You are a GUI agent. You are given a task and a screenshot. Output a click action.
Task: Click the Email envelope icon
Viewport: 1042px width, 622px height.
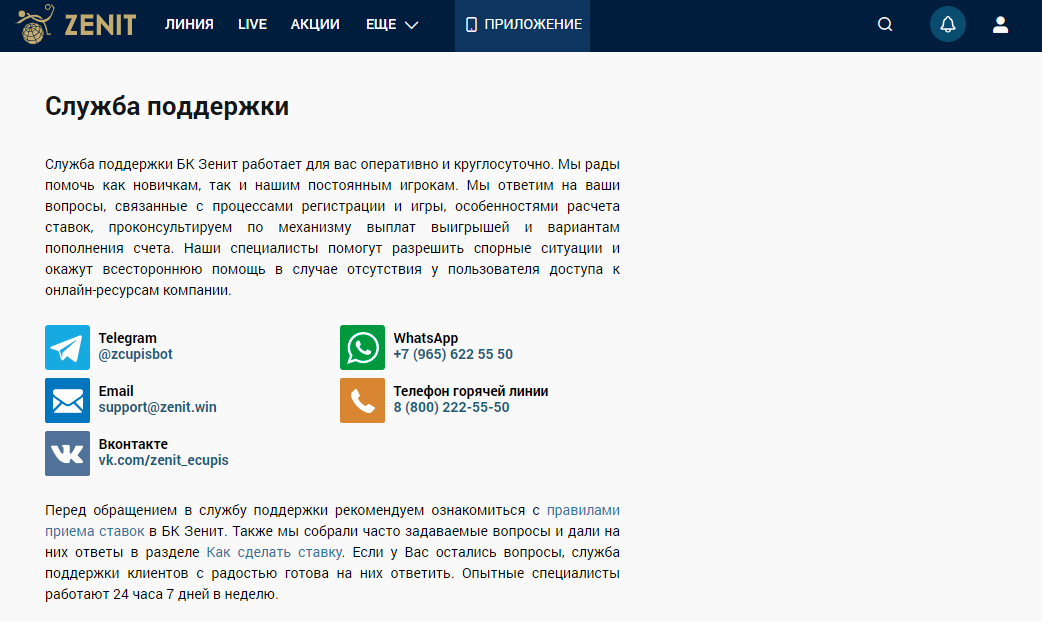click(67, 401)
